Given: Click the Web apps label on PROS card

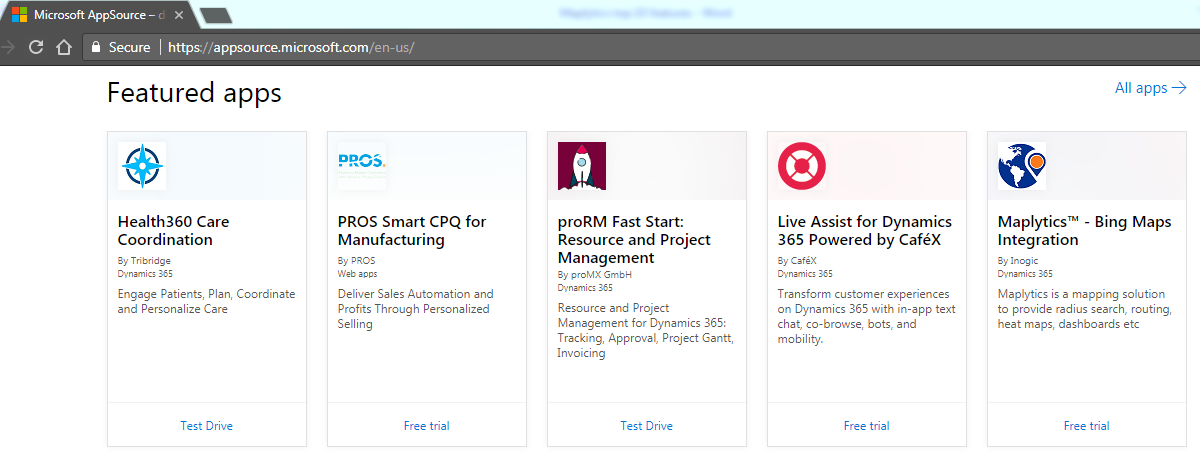Looking at the screenshot, I should (358, 273).
